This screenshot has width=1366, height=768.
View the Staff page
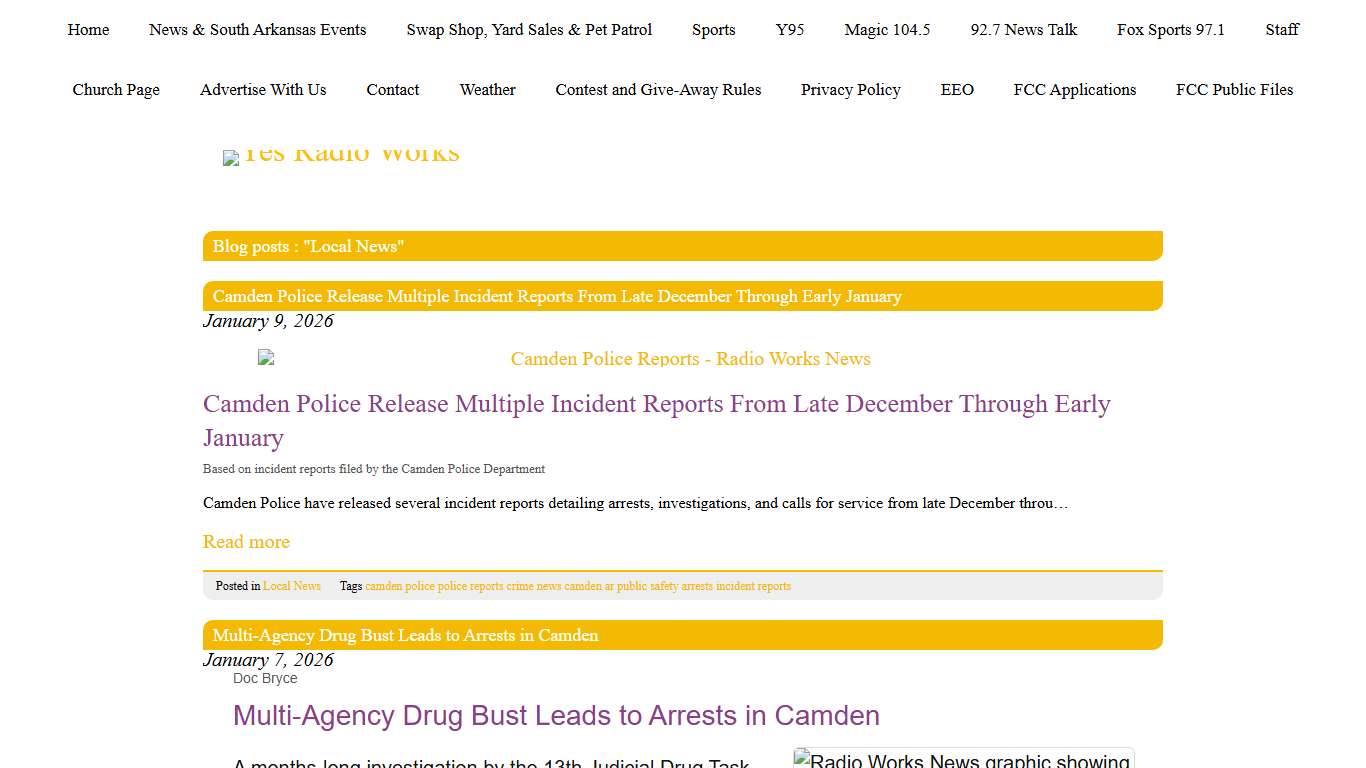pos(1282,30)
